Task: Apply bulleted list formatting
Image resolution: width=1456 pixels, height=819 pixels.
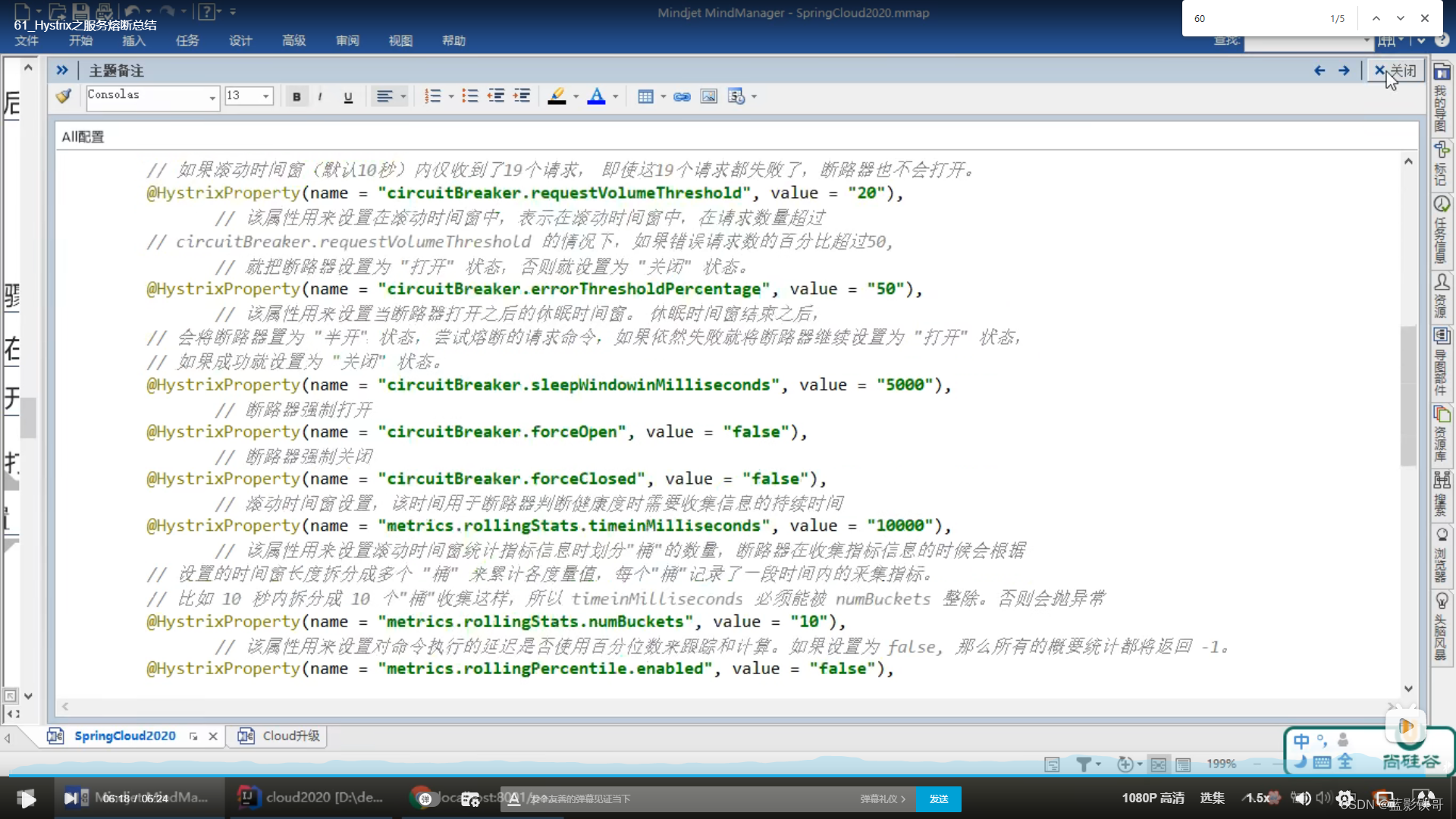Action: click(x=470, y=96)
